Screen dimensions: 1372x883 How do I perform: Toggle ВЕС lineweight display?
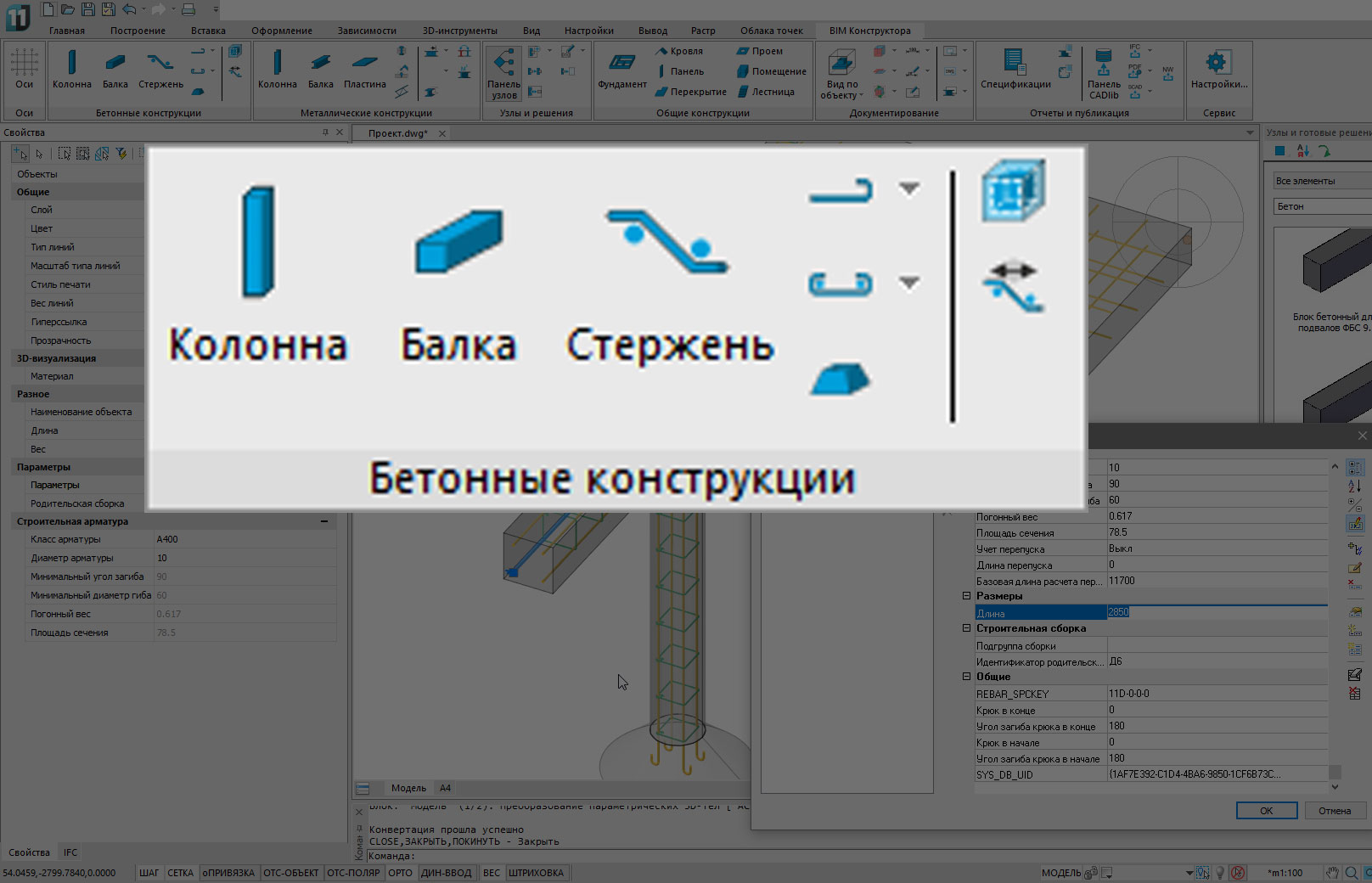pos(492,873)
